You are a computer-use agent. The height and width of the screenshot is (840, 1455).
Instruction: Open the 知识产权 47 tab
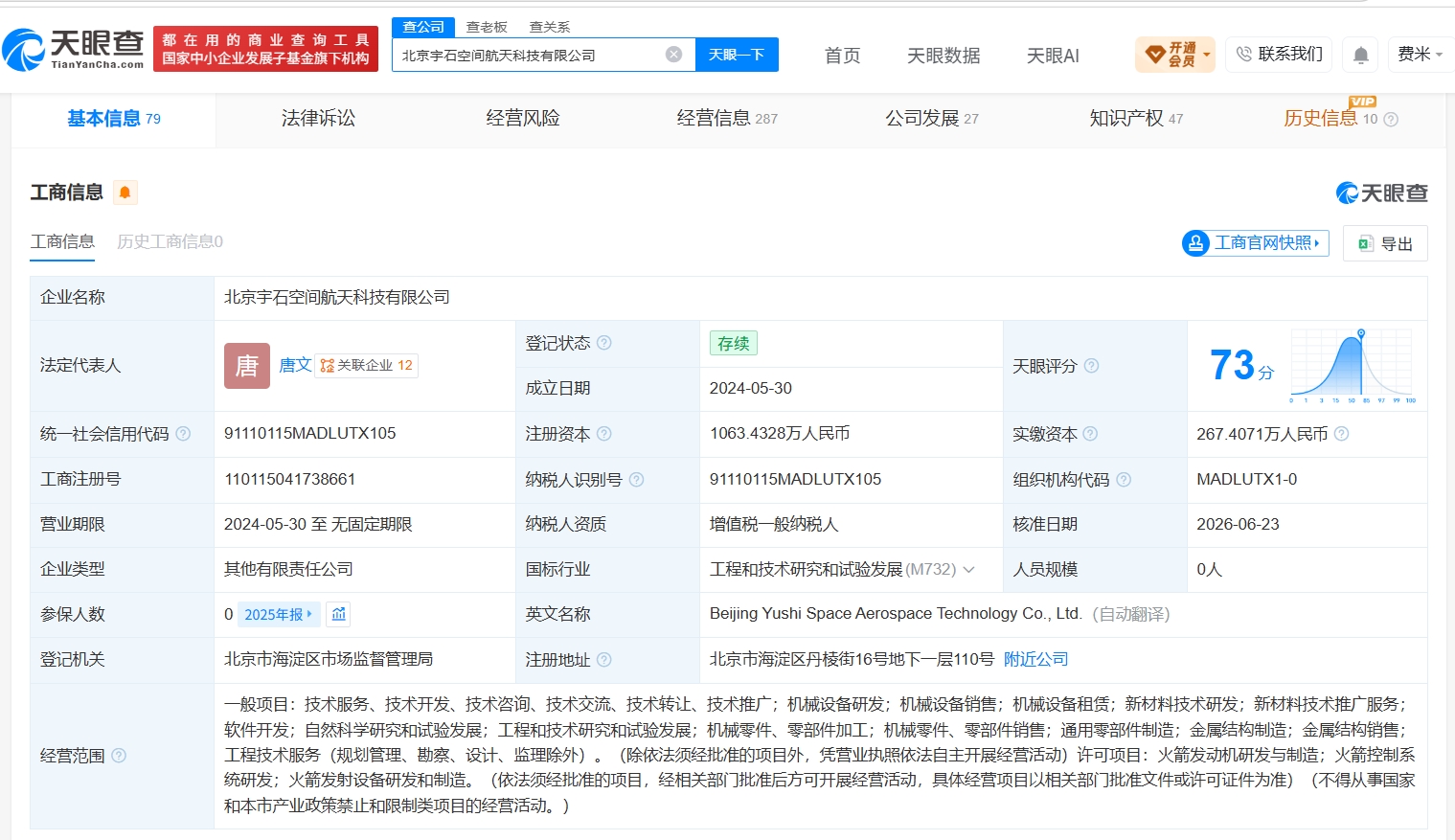[1136, 119]
